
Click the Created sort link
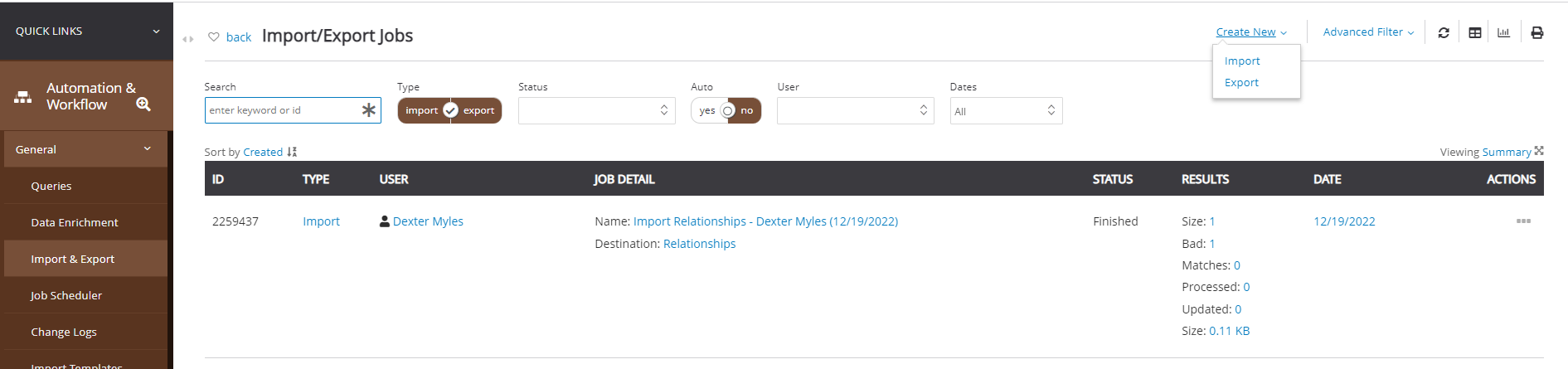(x=263, y=152)
